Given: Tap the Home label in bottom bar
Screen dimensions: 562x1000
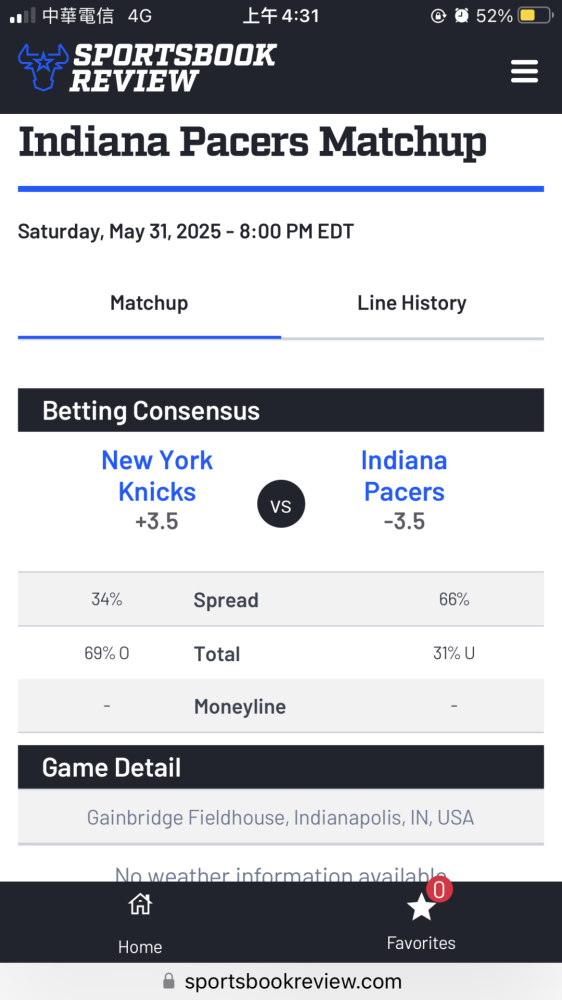Looking at the screenshot, I should point(140,947).
